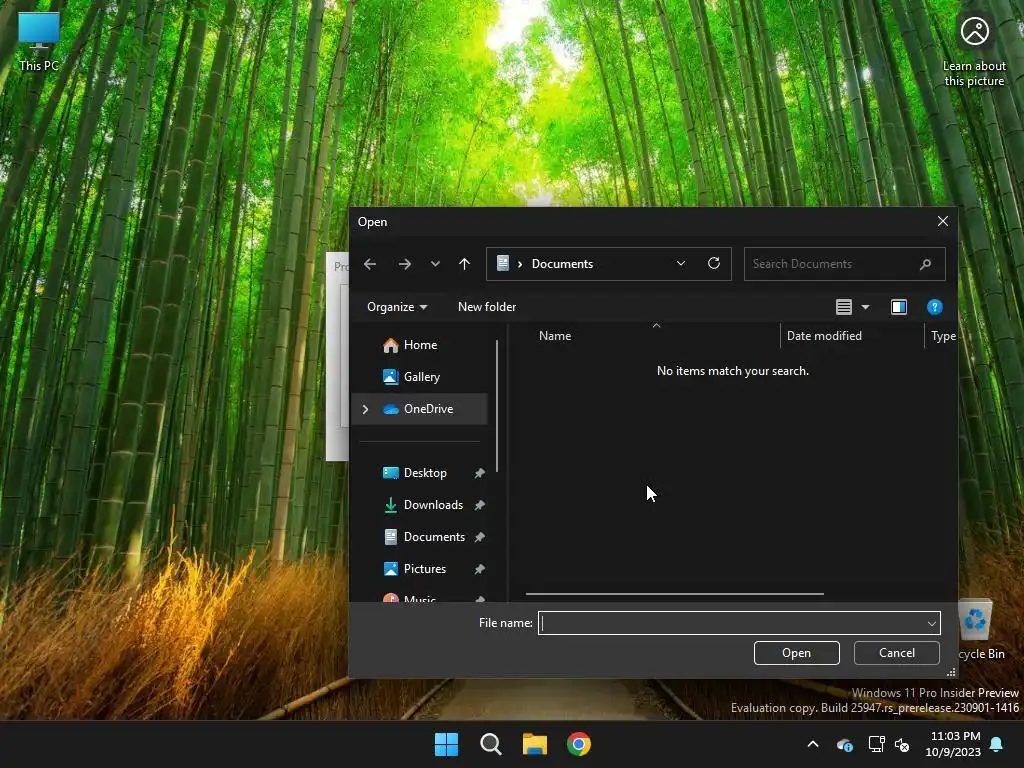
Task: Open recent locations chevron next to forward arrow
Action: [x=435, y=264]
